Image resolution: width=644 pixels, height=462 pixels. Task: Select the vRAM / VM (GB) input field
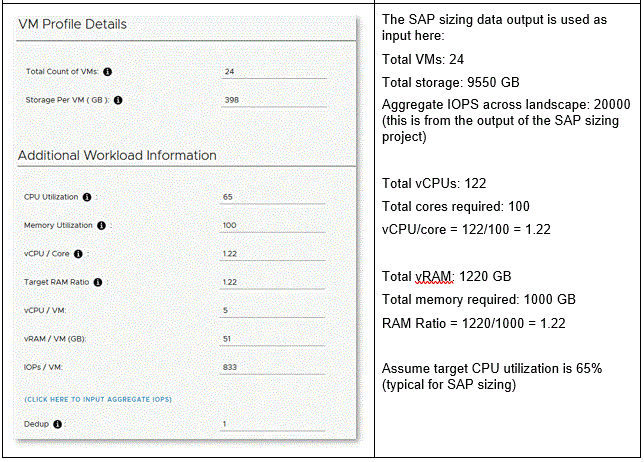tap(273, 339)
